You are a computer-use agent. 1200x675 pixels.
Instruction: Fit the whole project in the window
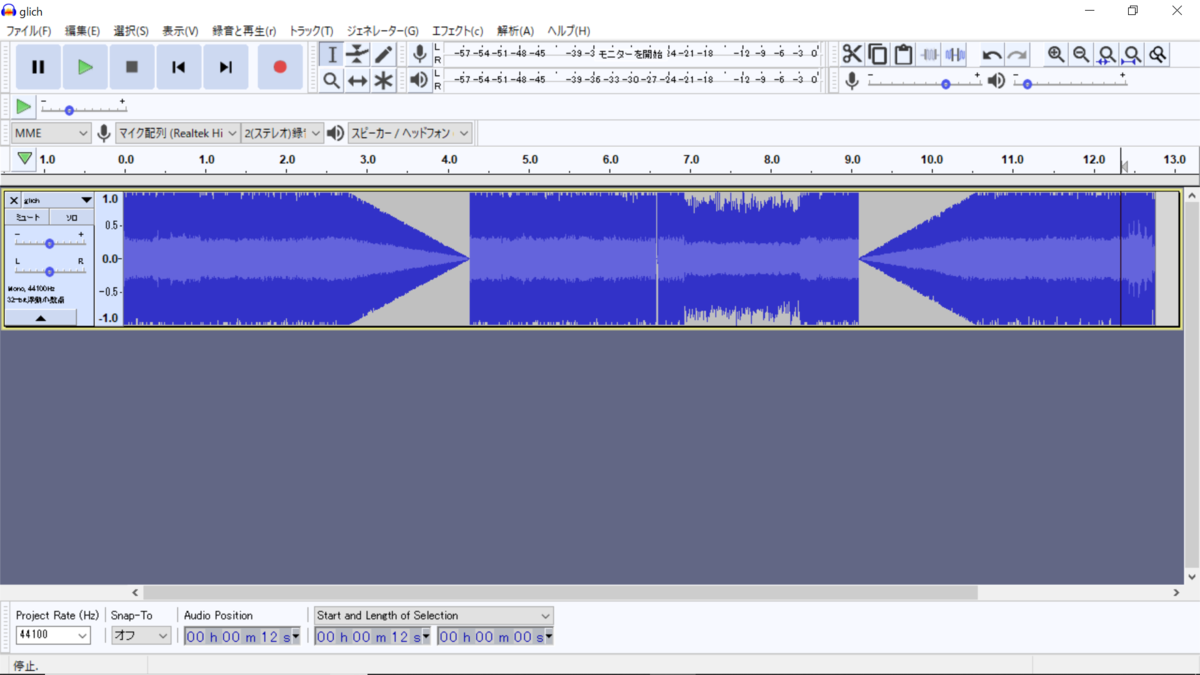[x=1132, y=54]
